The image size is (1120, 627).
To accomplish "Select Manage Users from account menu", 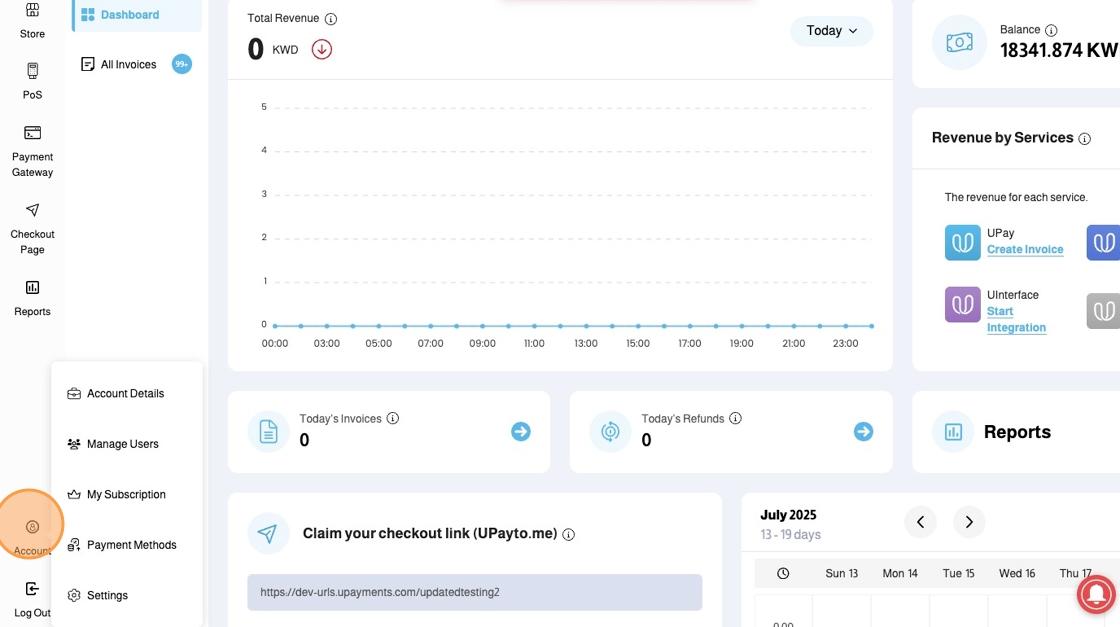I will pos(122,444).
